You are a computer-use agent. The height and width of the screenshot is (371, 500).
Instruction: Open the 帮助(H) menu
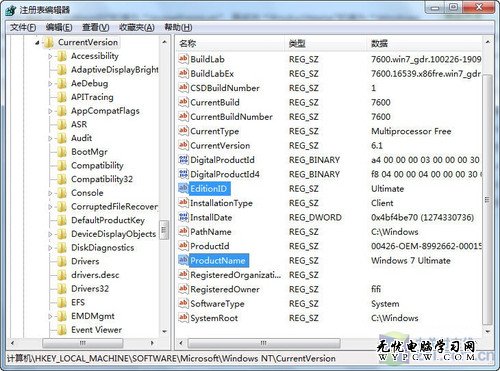[178, 27]
